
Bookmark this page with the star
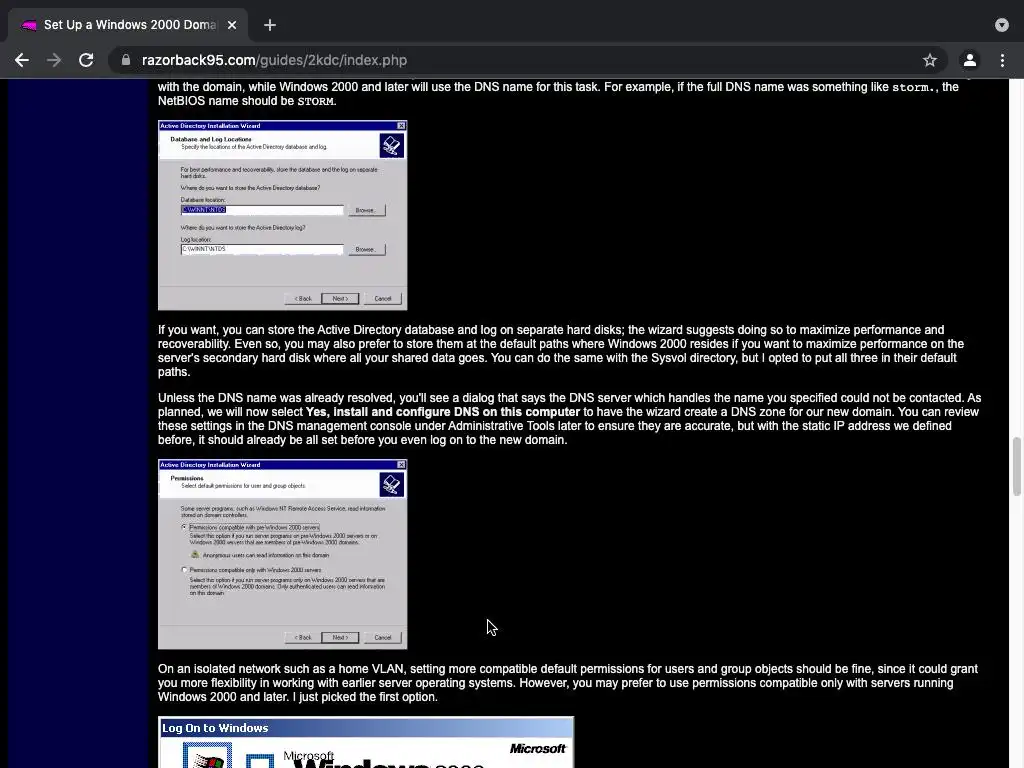pos(930,60)
